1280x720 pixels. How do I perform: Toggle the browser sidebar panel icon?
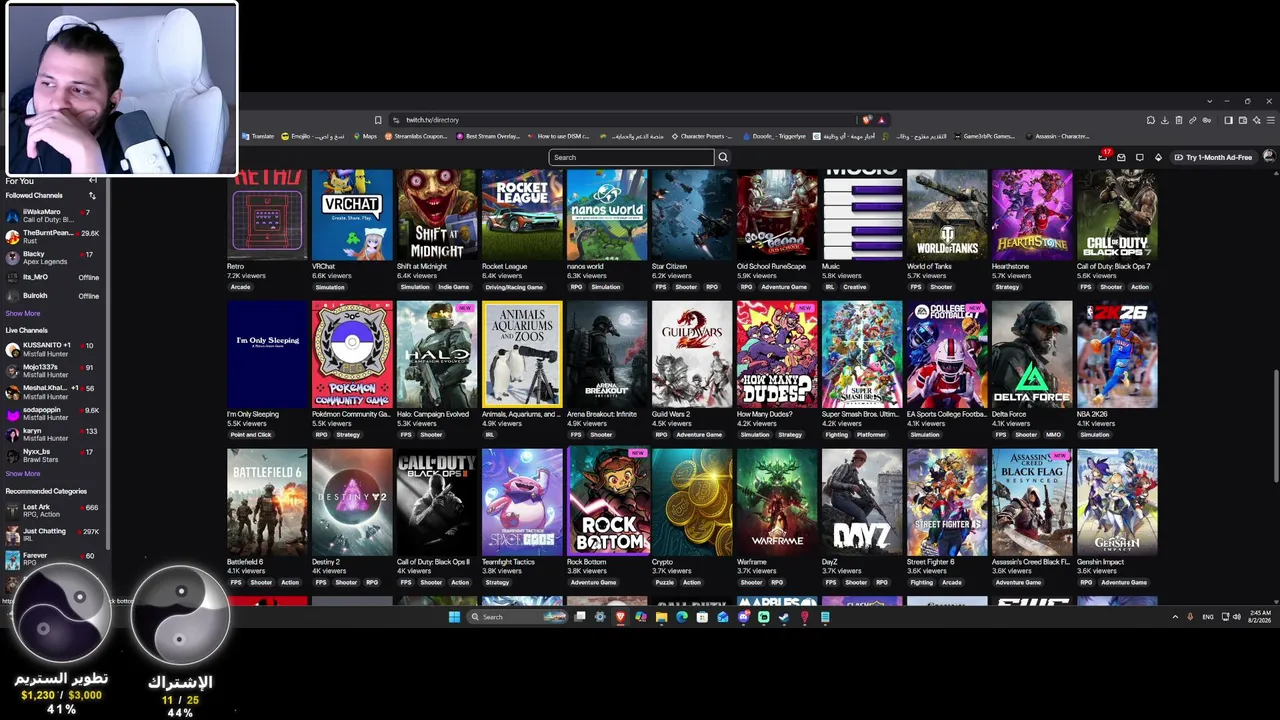[x=1229, y=120]
